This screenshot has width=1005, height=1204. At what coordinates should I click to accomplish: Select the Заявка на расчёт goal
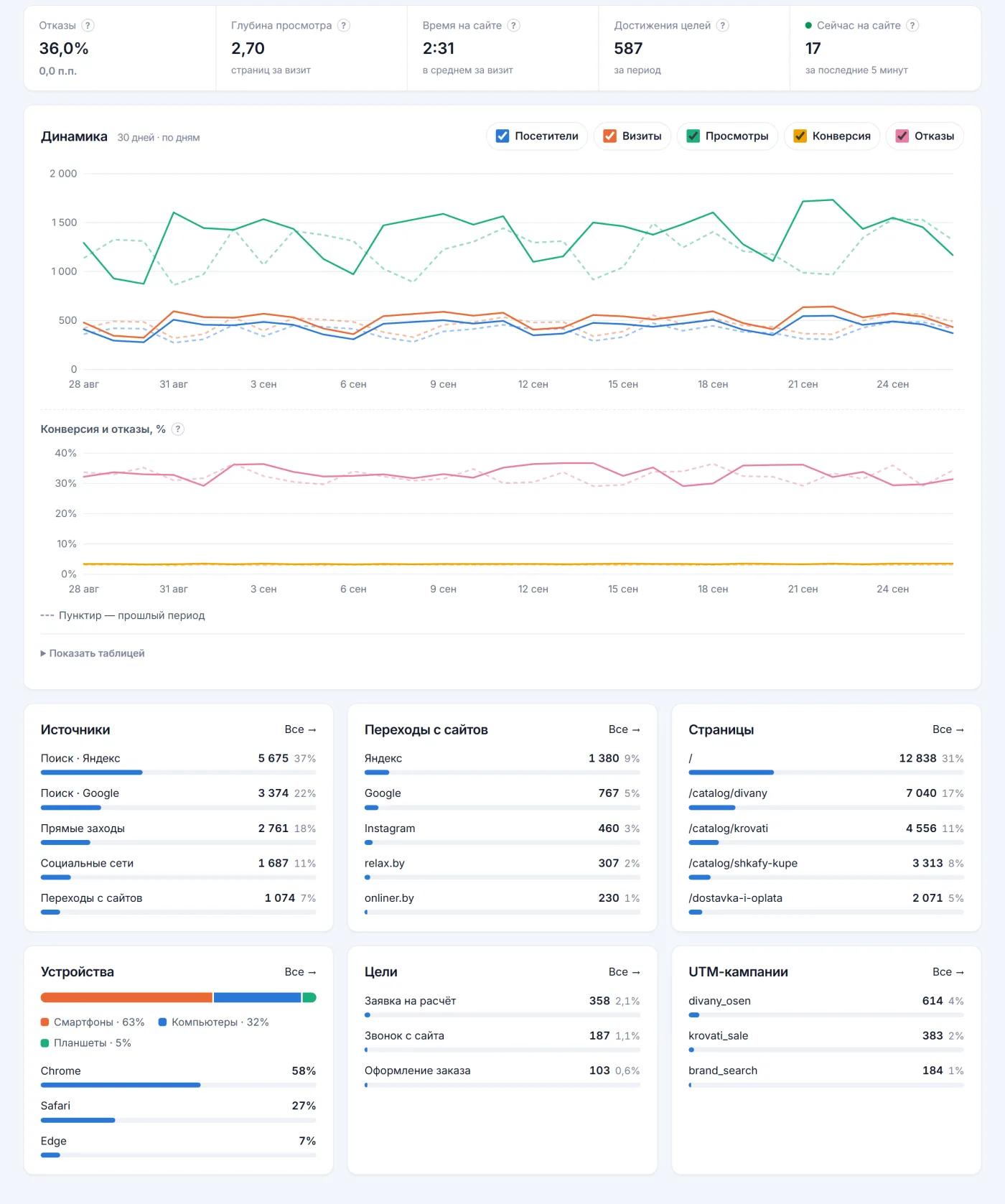pos(502,1006)
